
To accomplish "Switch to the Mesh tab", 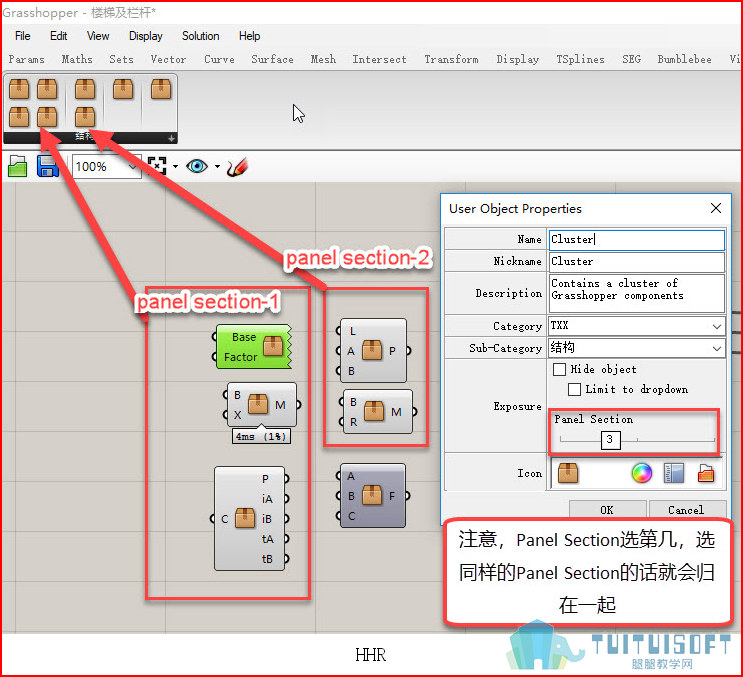I will pyautogui.click(x=323, y=59).
